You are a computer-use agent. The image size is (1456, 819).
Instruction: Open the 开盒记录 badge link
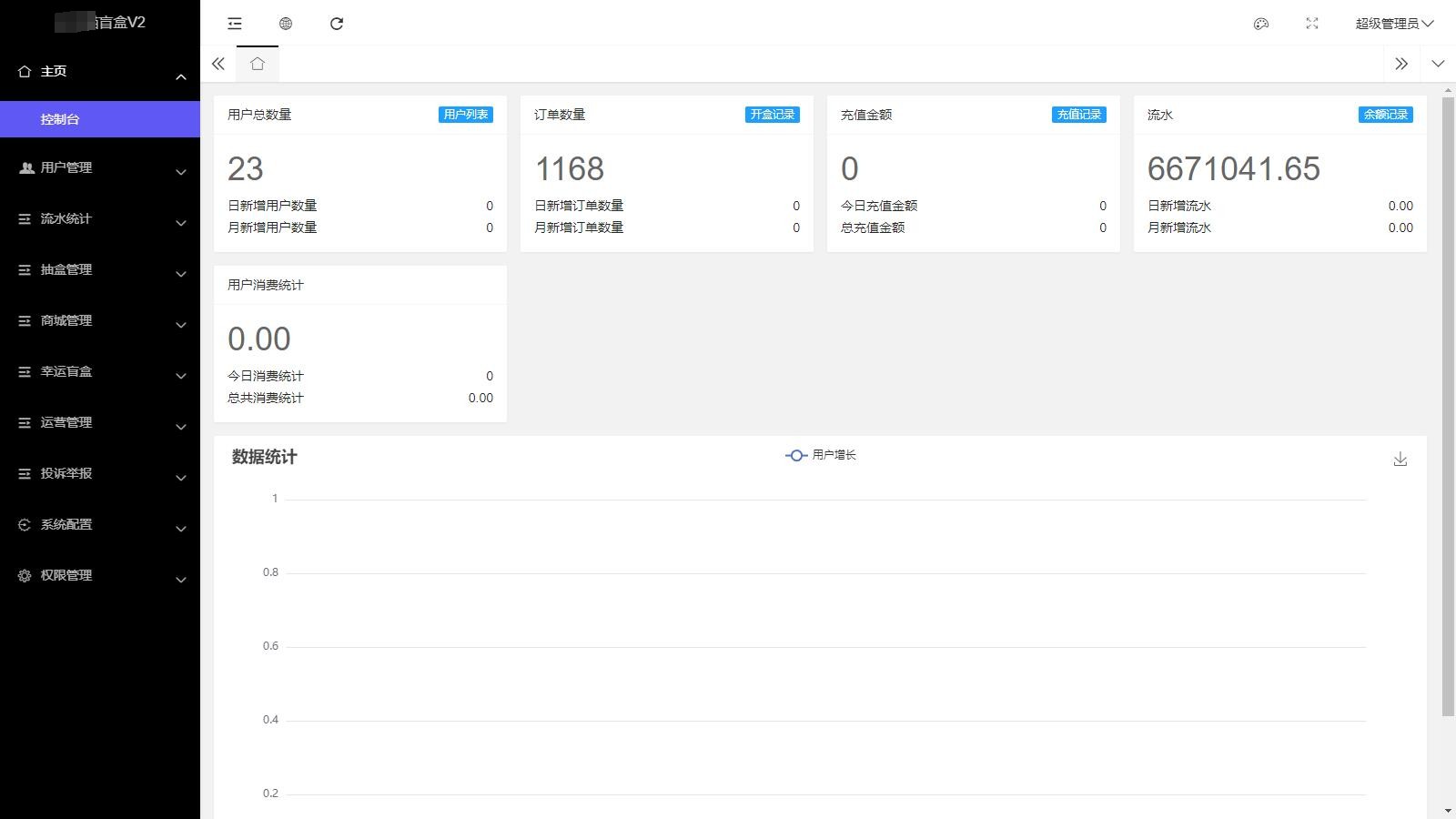click(772, 115)
